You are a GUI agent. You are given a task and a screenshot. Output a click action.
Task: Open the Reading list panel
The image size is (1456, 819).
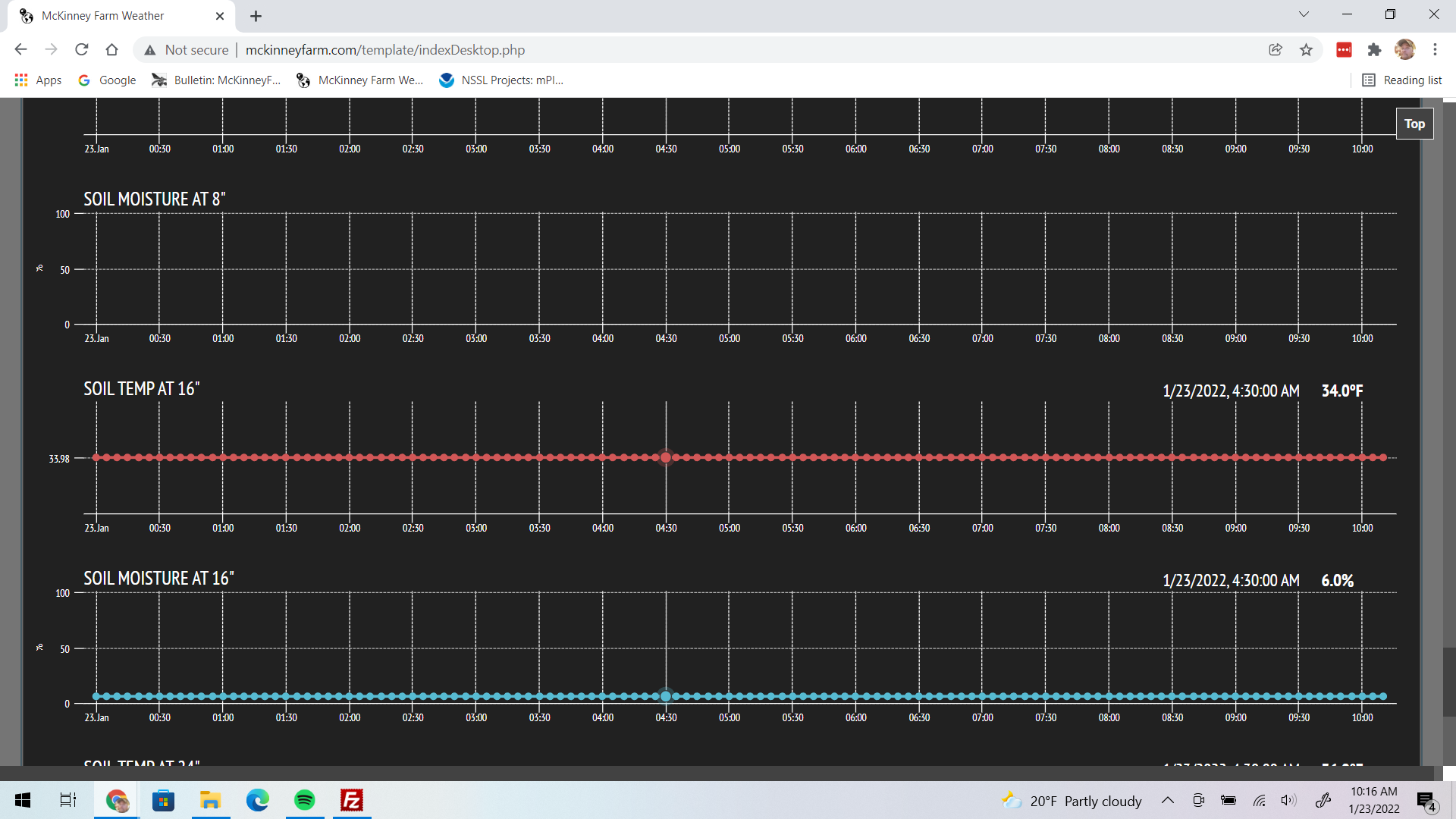coord(1402,80)
